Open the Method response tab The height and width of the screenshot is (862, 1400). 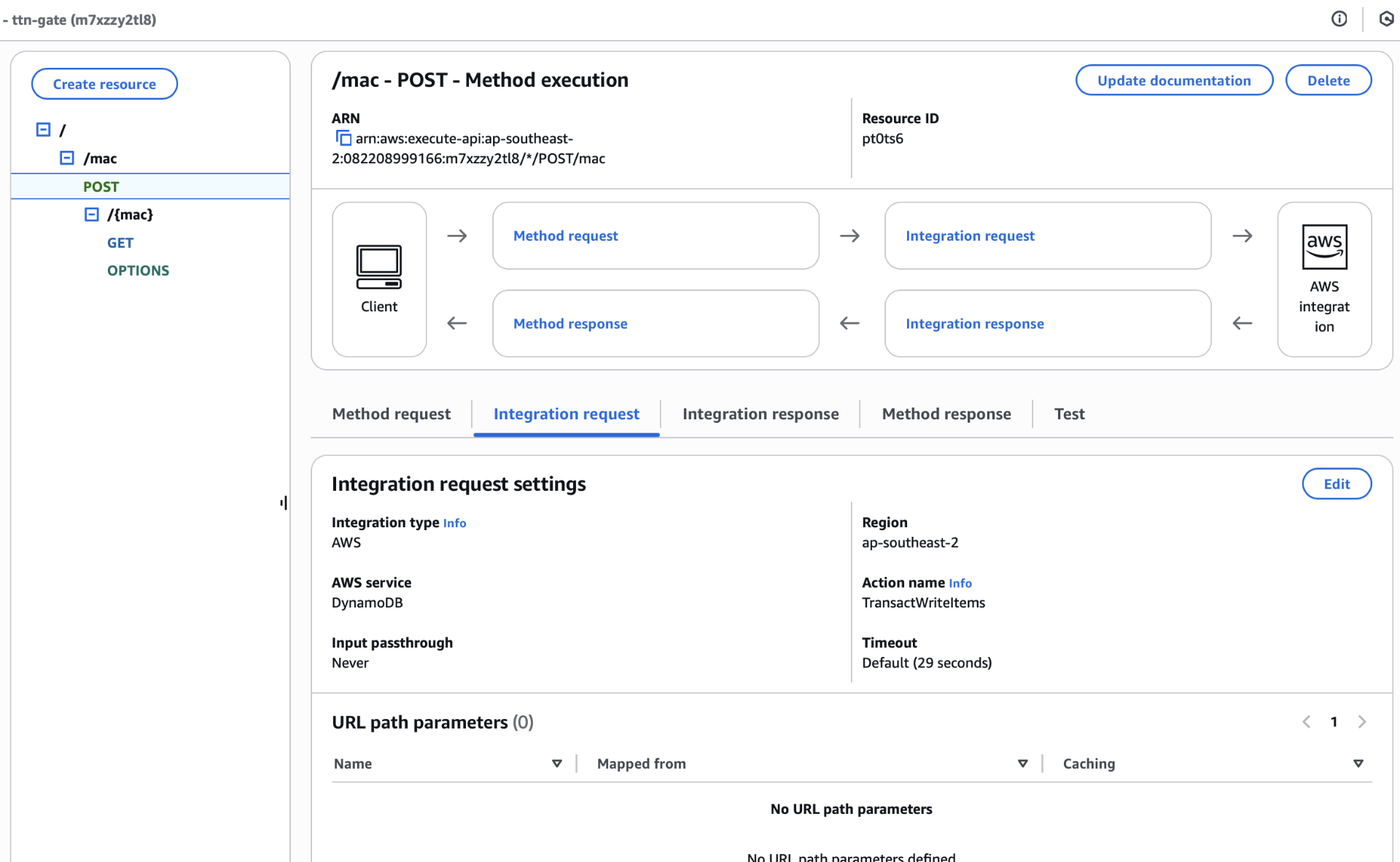[946, 414]
